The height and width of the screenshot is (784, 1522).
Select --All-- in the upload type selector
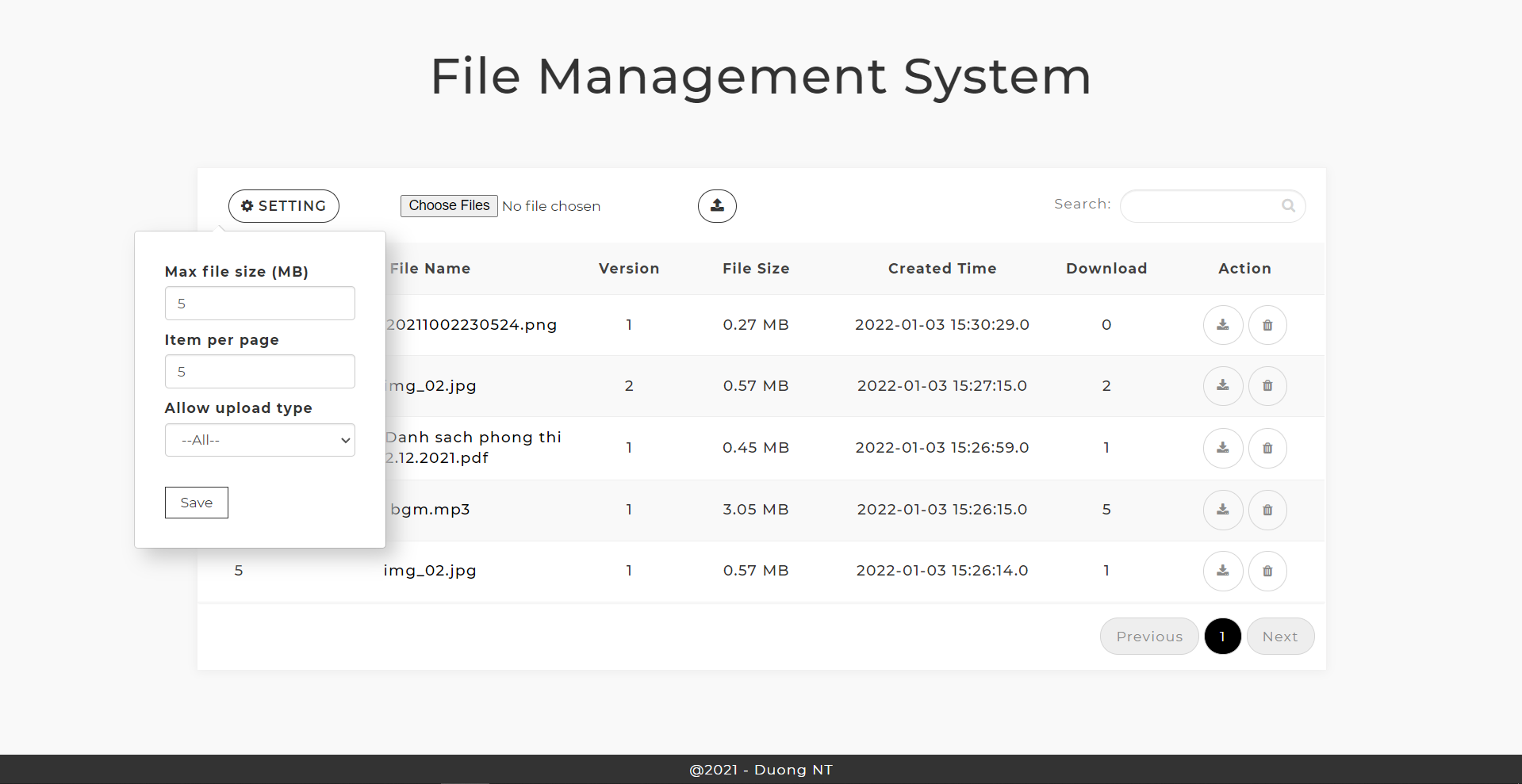259,440
